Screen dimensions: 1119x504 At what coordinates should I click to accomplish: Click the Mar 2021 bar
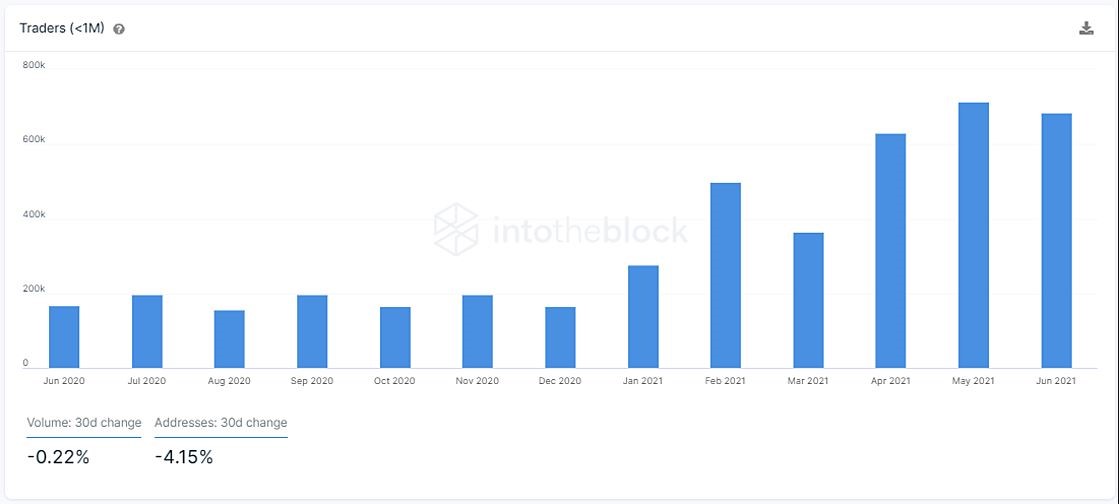pos(808,300)
